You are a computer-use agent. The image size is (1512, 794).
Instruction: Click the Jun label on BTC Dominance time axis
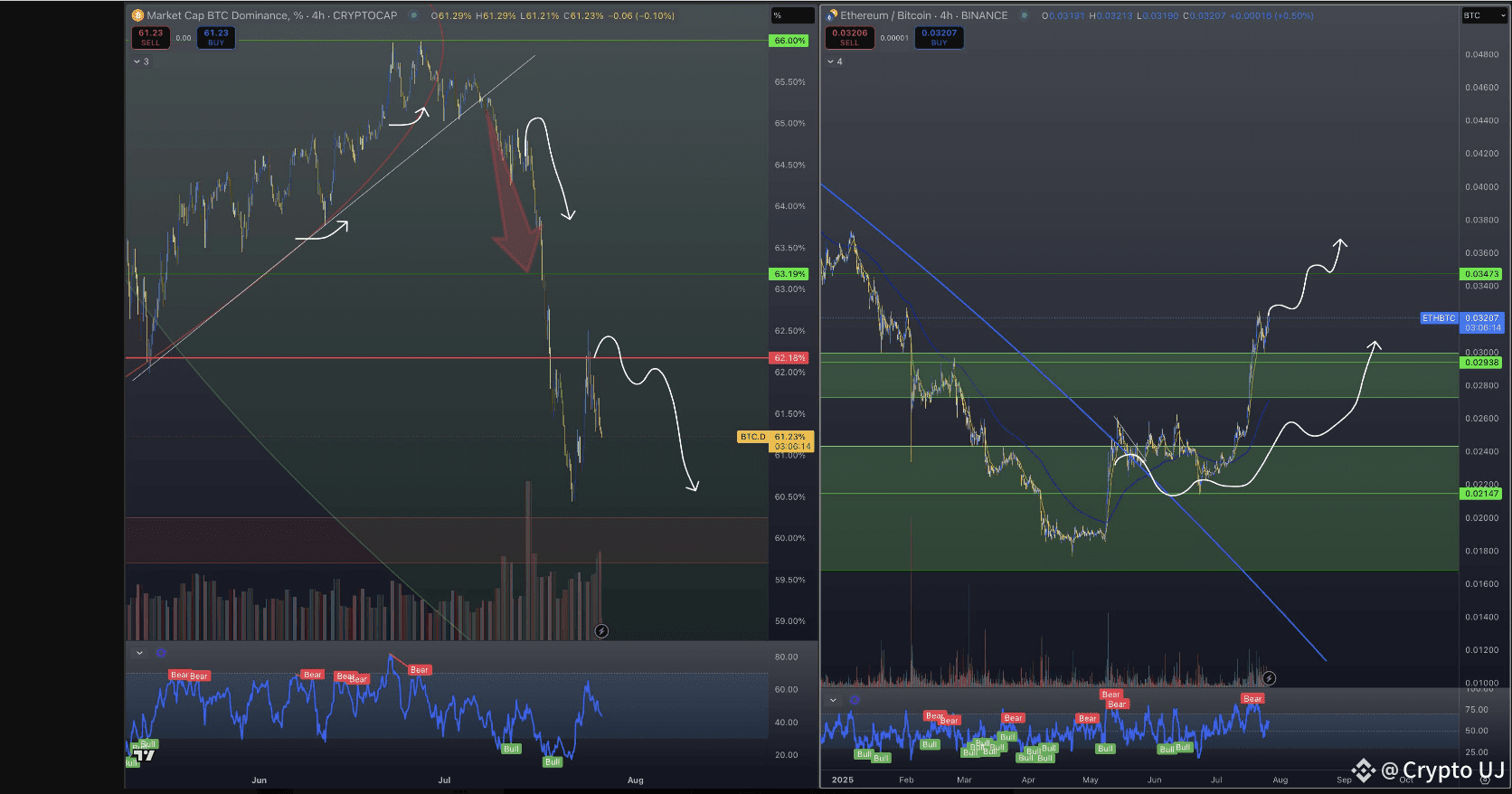pyautogui.click(x=260, y=780)
